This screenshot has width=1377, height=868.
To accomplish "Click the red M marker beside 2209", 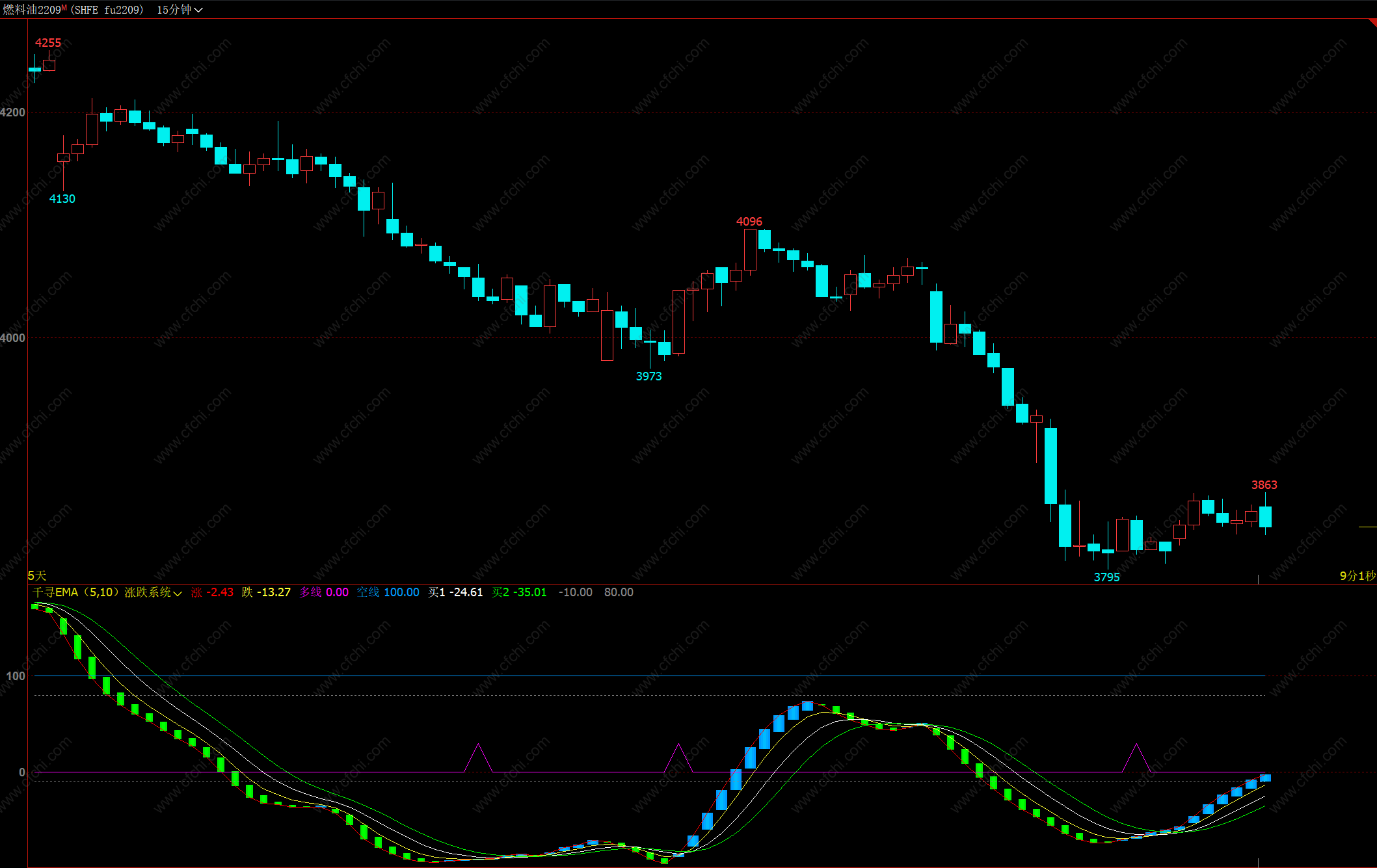I will click(x=64, y=7).
